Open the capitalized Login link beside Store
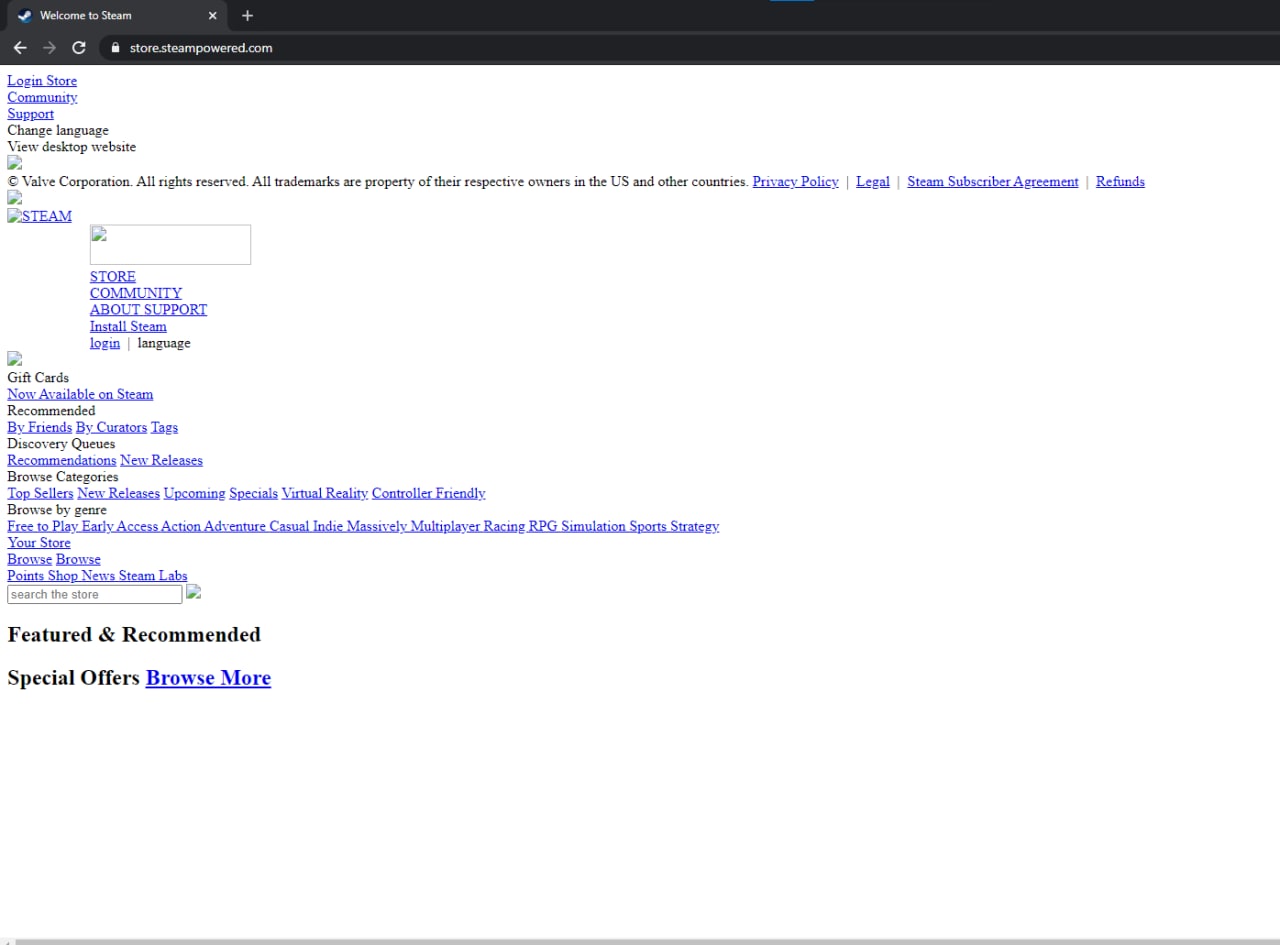 pyautogui.click(x=25, y=81)
